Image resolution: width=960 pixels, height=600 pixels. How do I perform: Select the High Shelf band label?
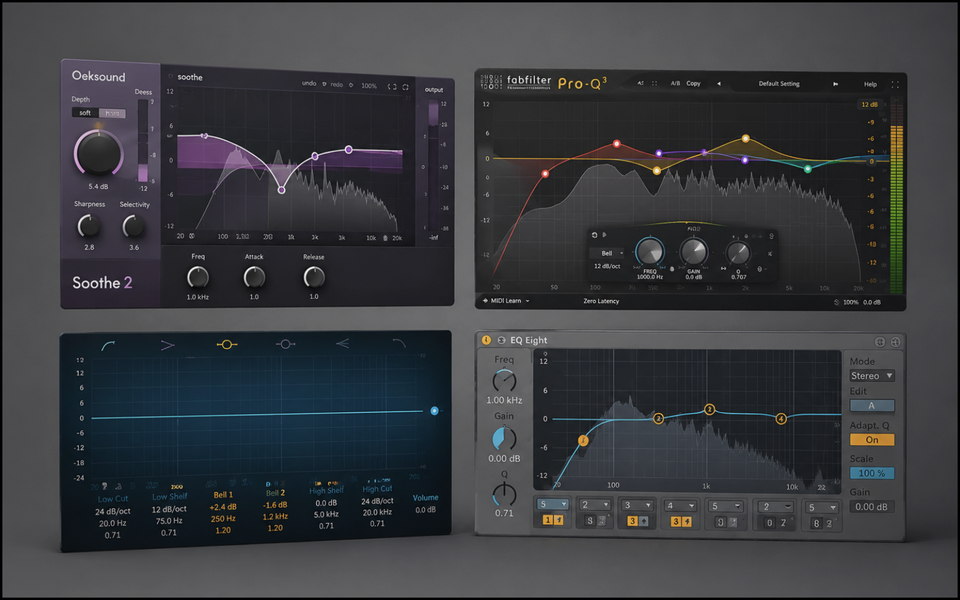pyautogui.click(x=326, y=490)
